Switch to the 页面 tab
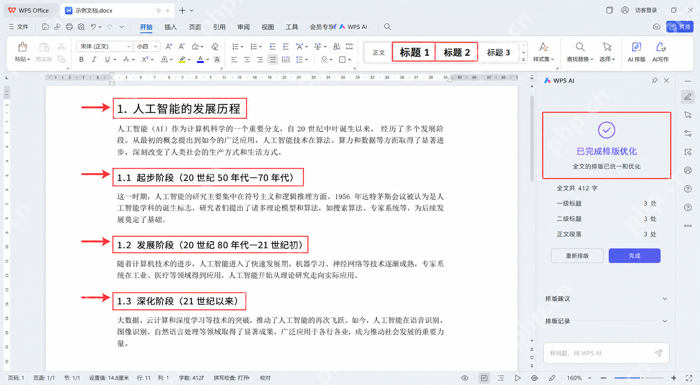The image size is (700, 385). click(x=195, y=27)
